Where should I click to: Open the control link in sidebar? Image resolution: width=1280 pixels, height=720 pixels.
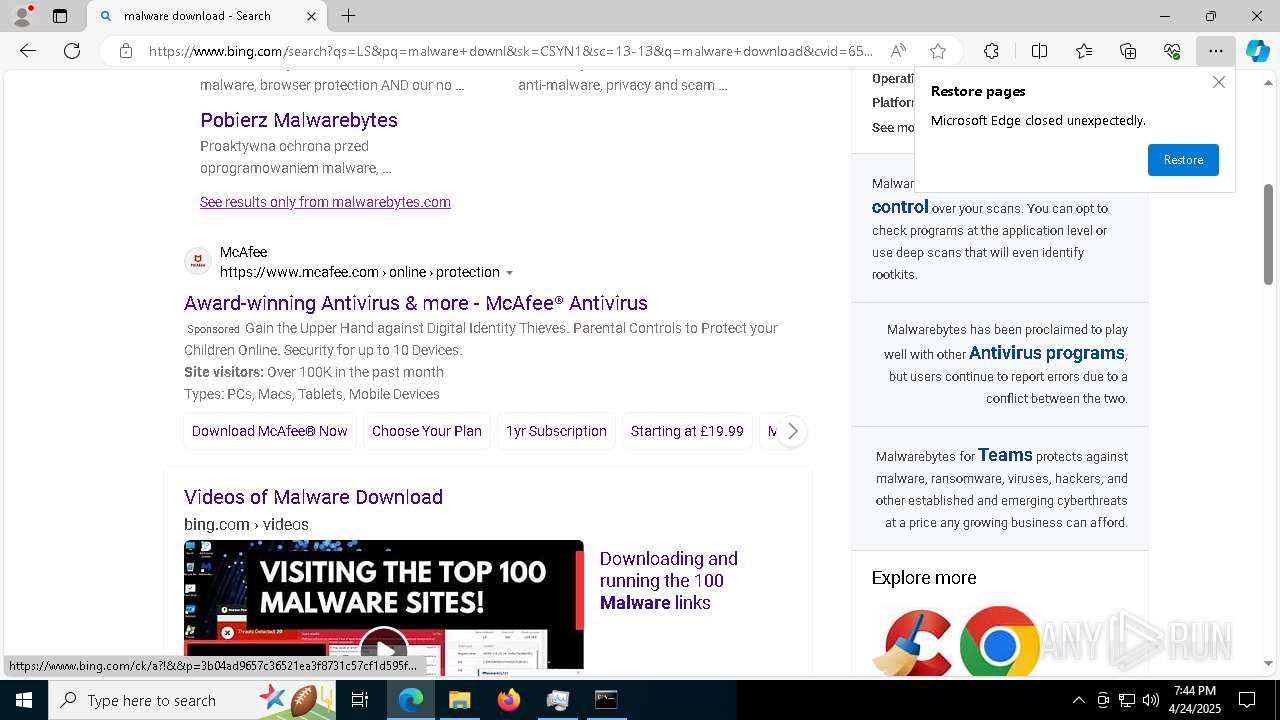900,207
